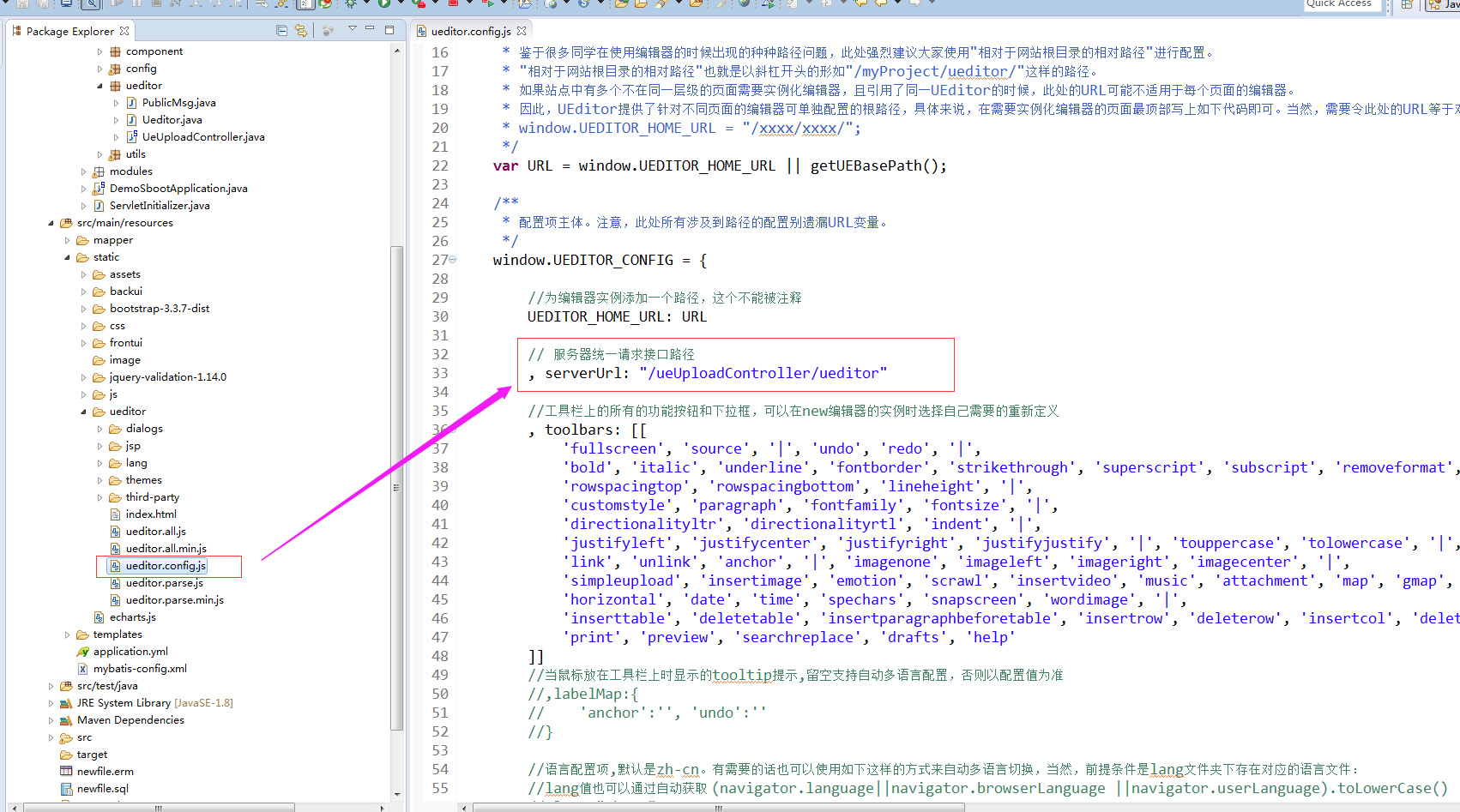
Task: Close the ueditor.config.js editor tab
Action: point(522,31)
